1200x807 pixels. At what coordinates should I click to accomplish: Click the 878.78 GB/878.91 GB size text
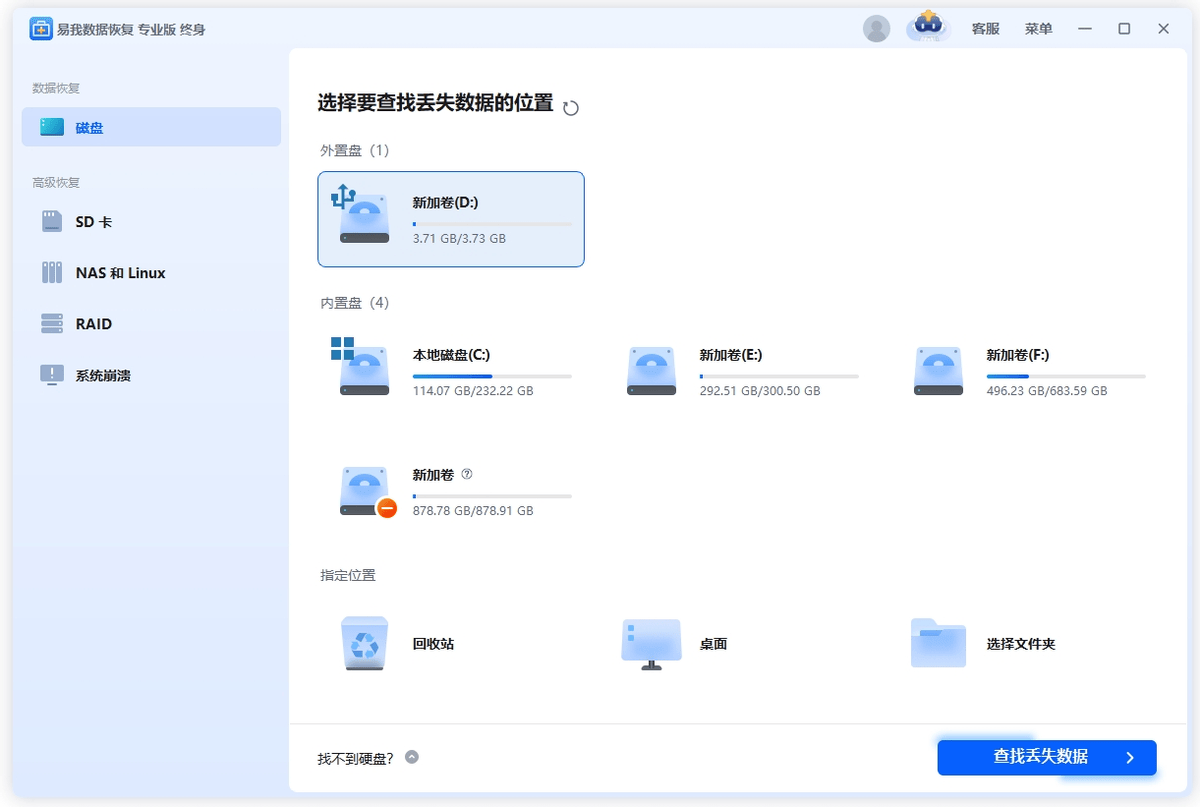pos(473,511)
